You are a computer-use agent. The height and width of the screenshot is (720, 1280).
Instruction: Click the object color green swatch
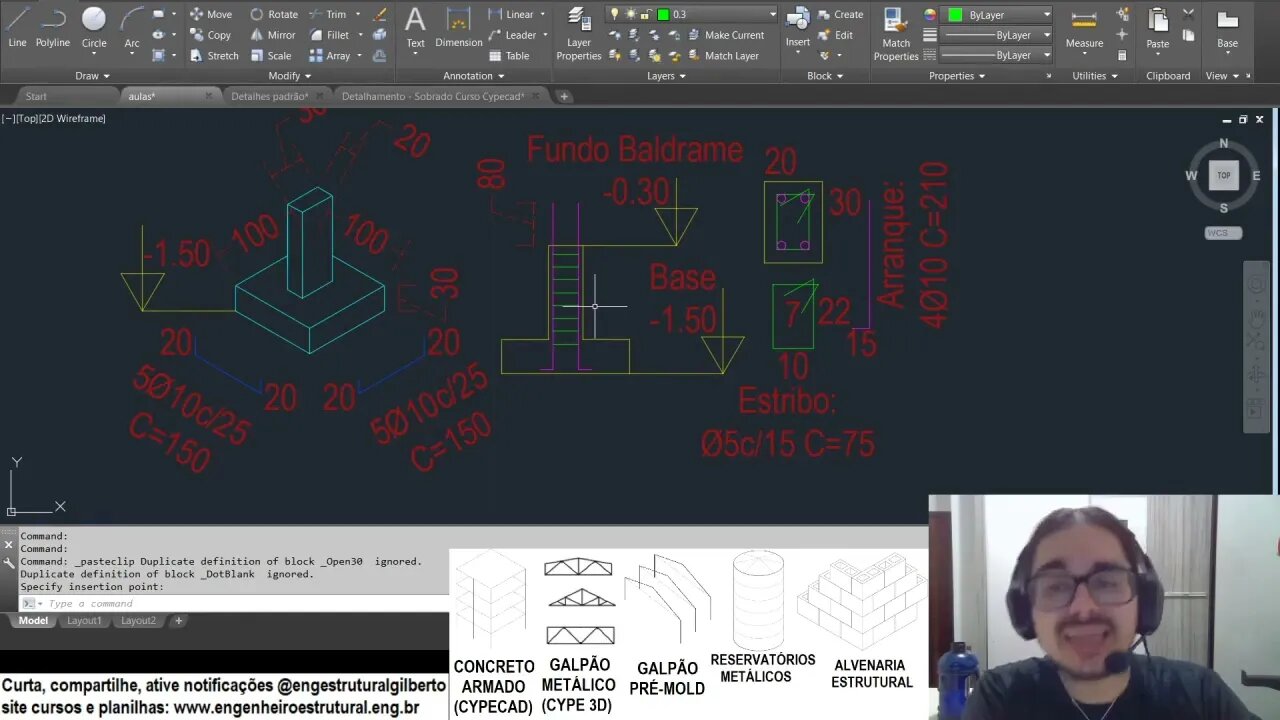click(955, 14)
